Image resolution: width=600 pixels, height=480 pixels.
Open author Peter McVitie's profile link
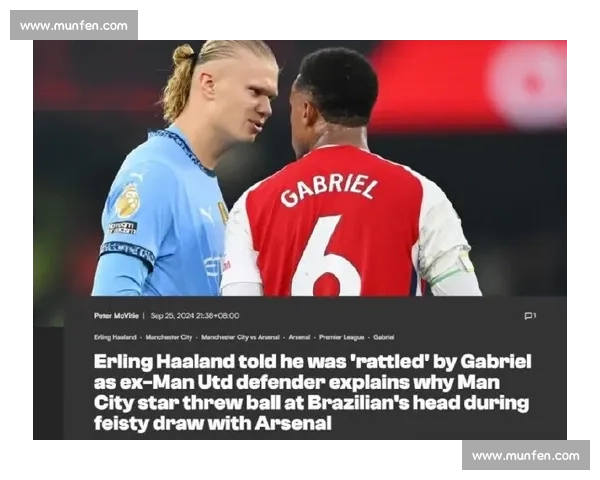[116, 316]
